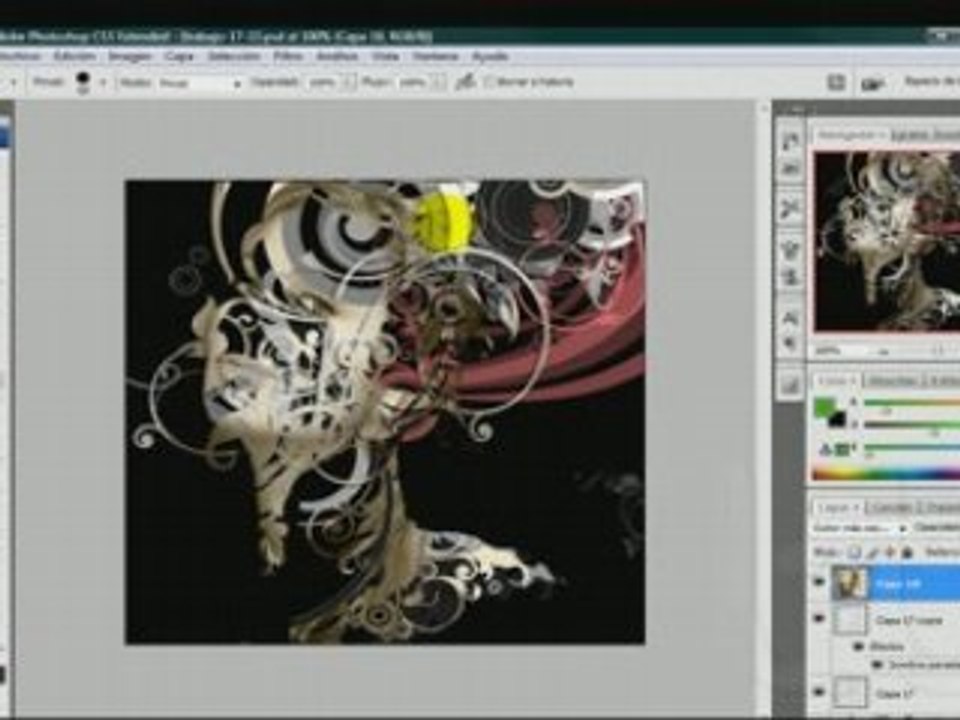
Task: Switch to the Navegador tab
Action: (x=850, y=134)
